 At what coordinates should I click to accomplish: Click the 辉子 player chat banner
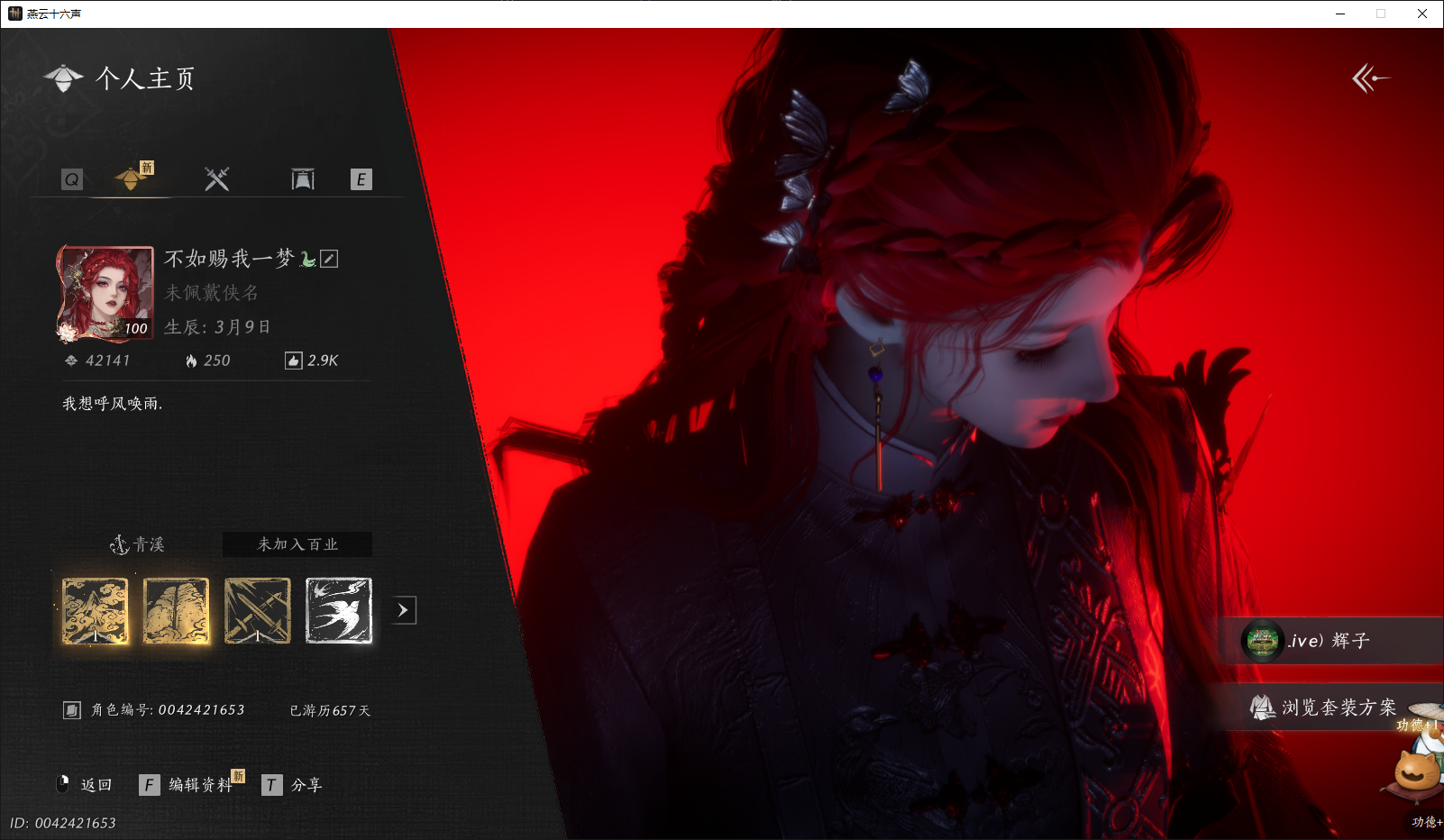coord(1330,641)
